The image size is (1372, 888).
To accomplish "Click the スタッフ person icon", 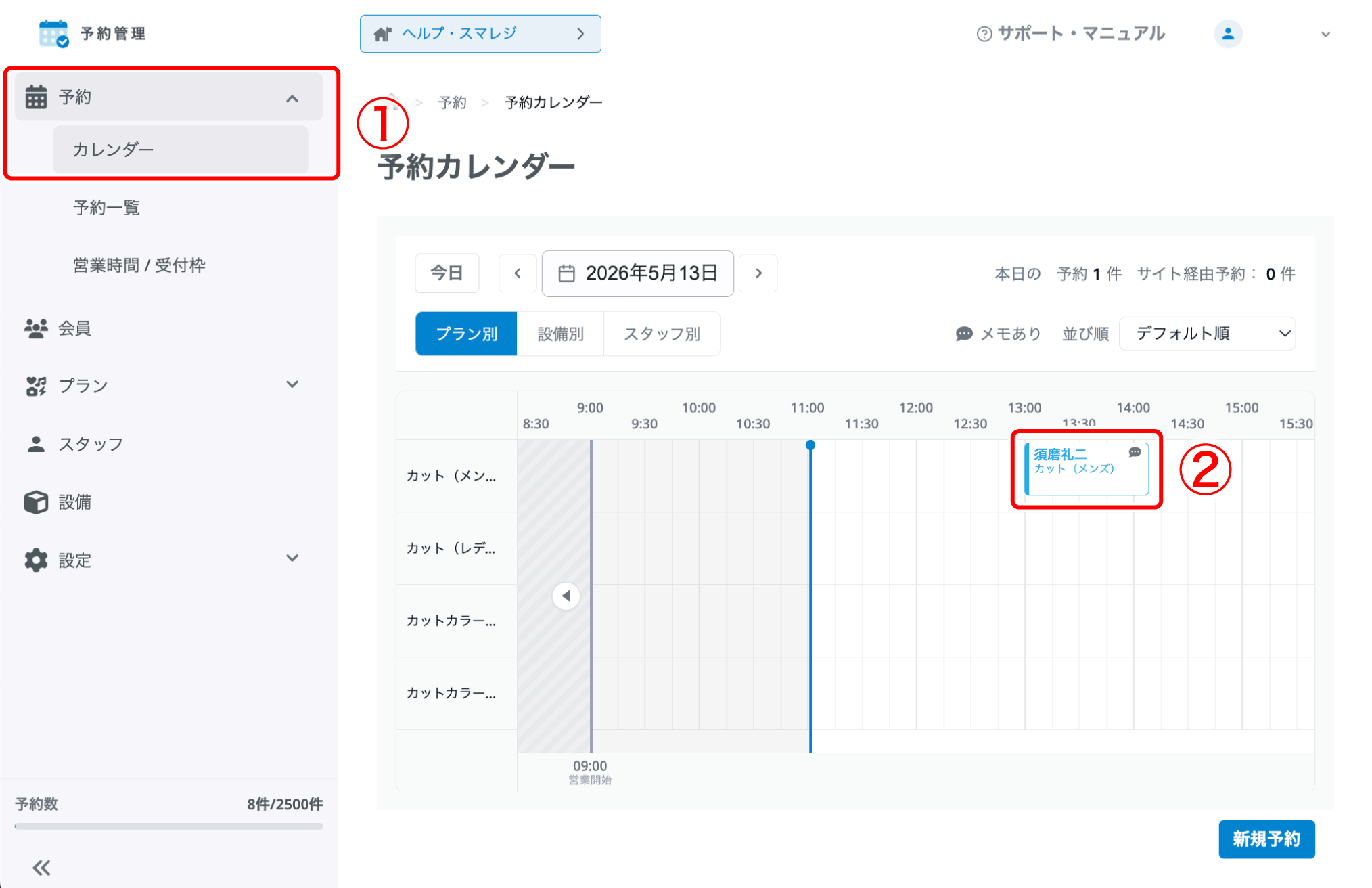I will click(x=36, y=444).
